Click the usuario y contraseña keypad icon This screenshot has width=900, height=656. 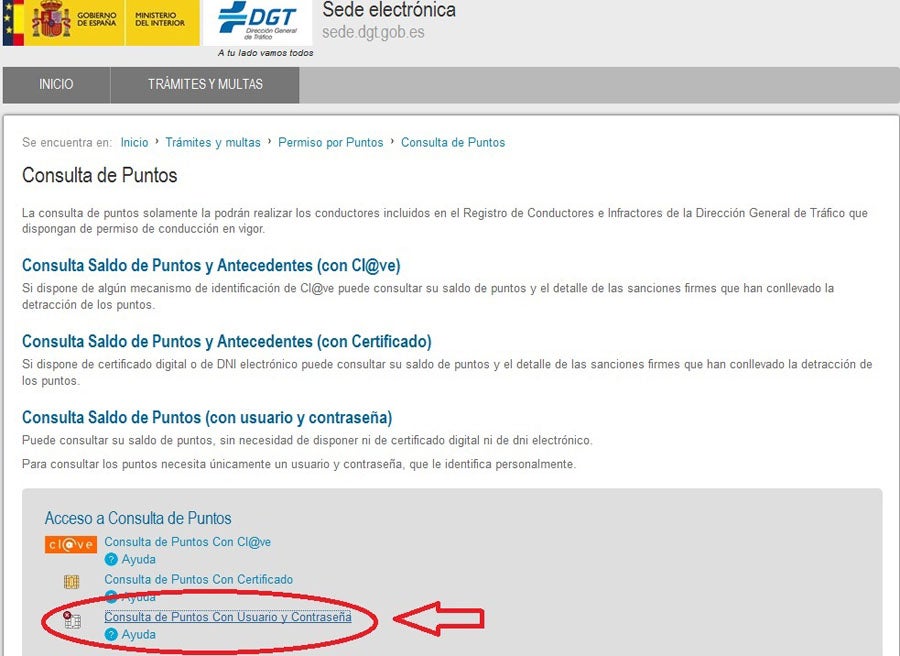(72, 620)
